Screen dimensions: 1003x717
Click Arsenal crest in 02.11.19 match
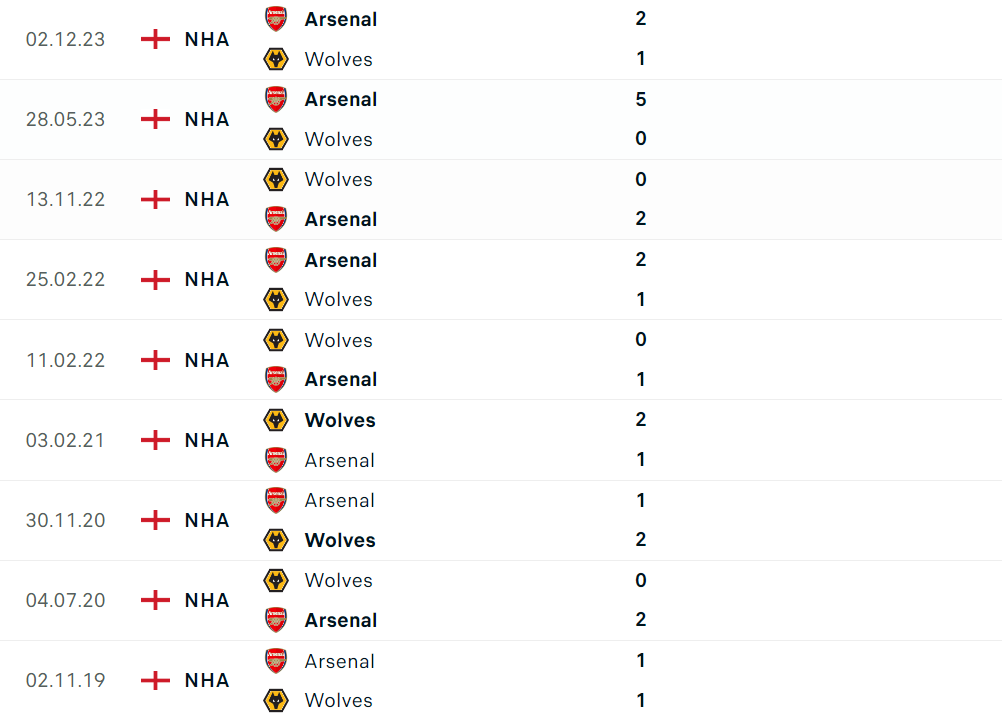(x=276, y=661)
